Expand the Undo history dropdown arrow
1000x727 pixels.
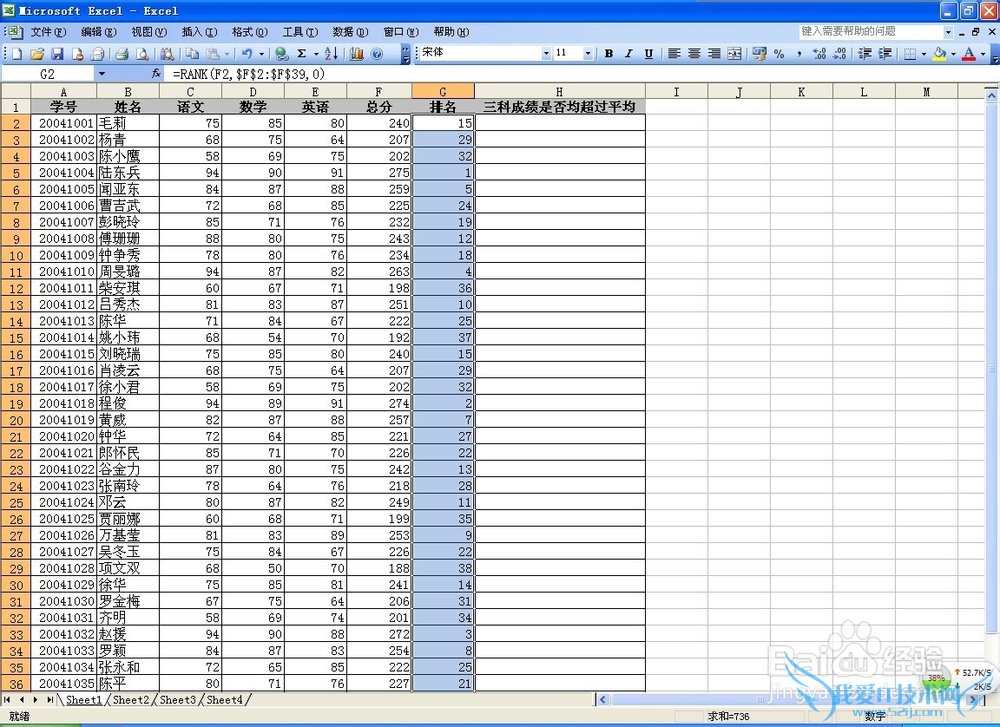click(x=261, y=54)
